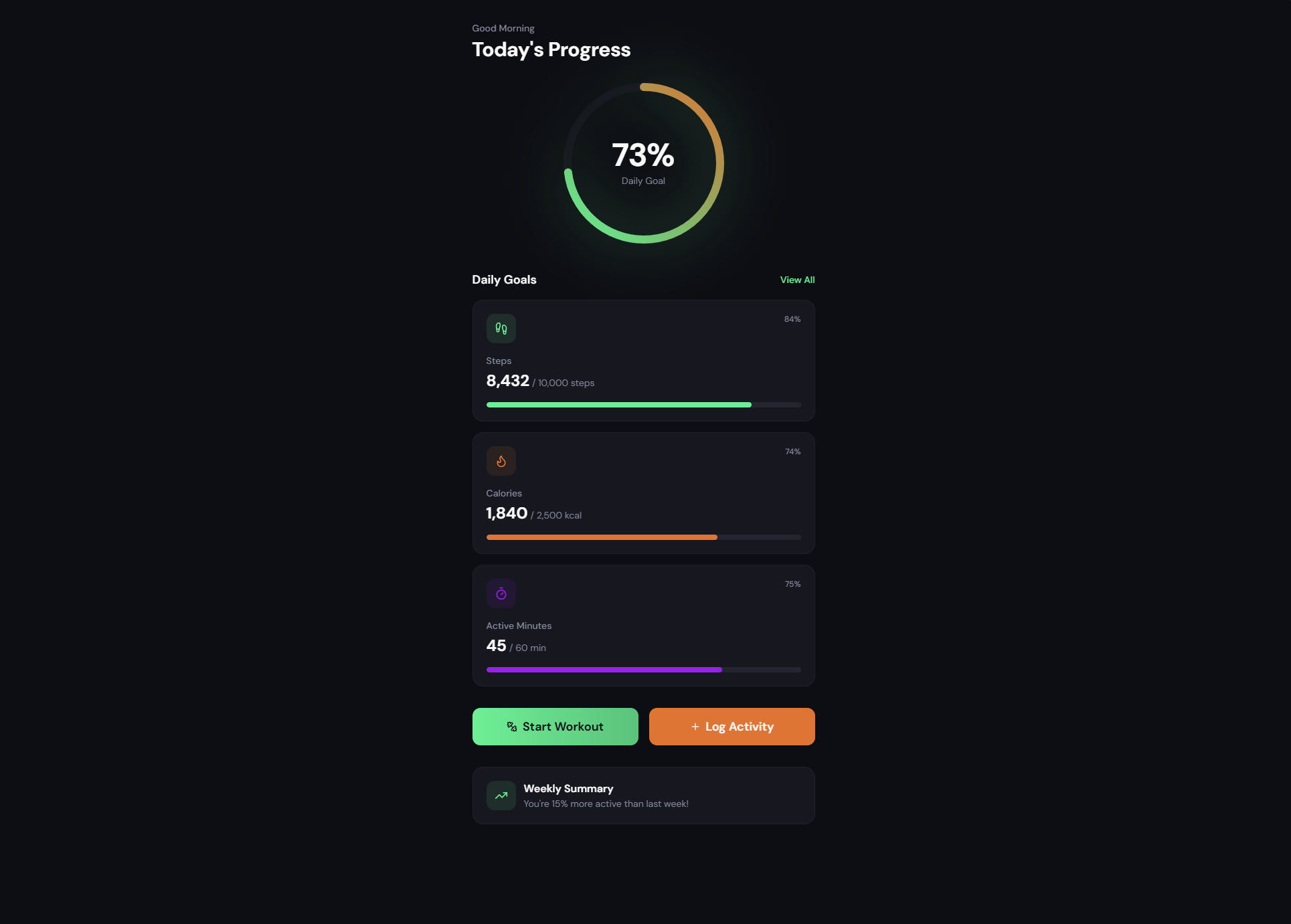Image resolution: width=1291 pixels, height=924 pixels.
Task: Click the 1,840 calories value
Action: [x=507, y=513]
